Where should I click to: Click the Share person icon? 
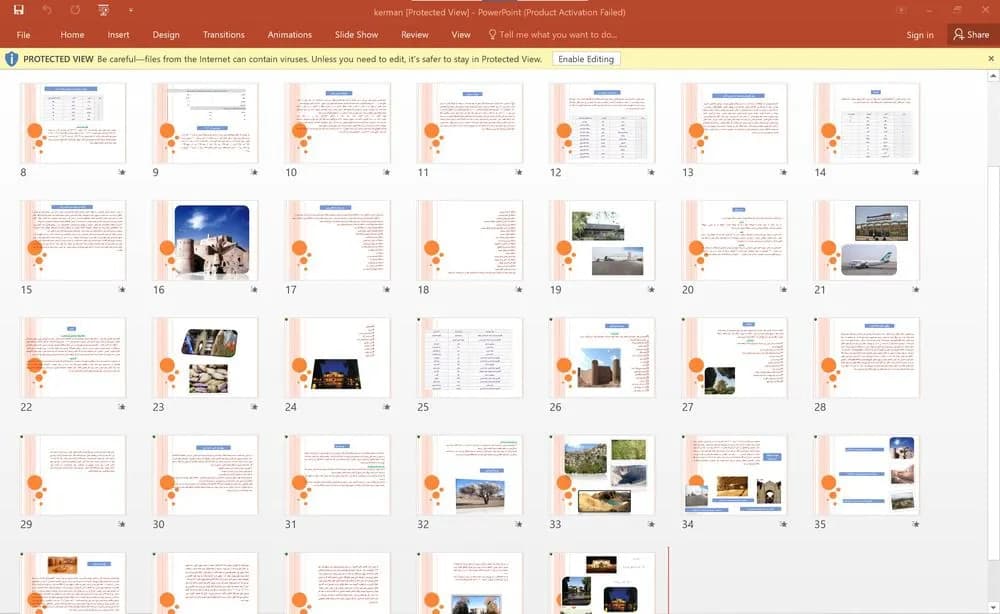pyautogui.click(x=958, y=34)
